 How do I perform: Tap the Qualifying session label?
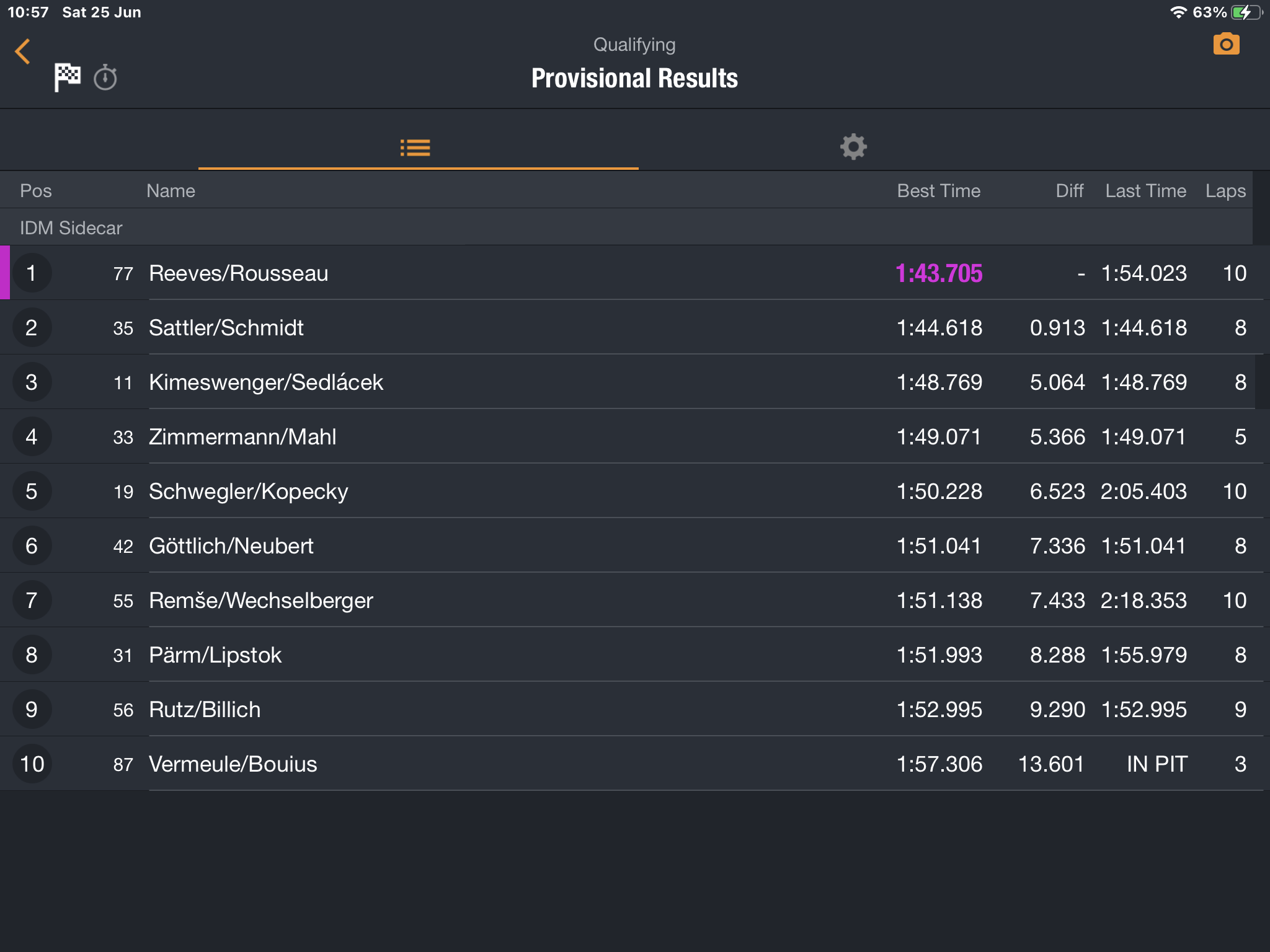[x=634, y=45]
